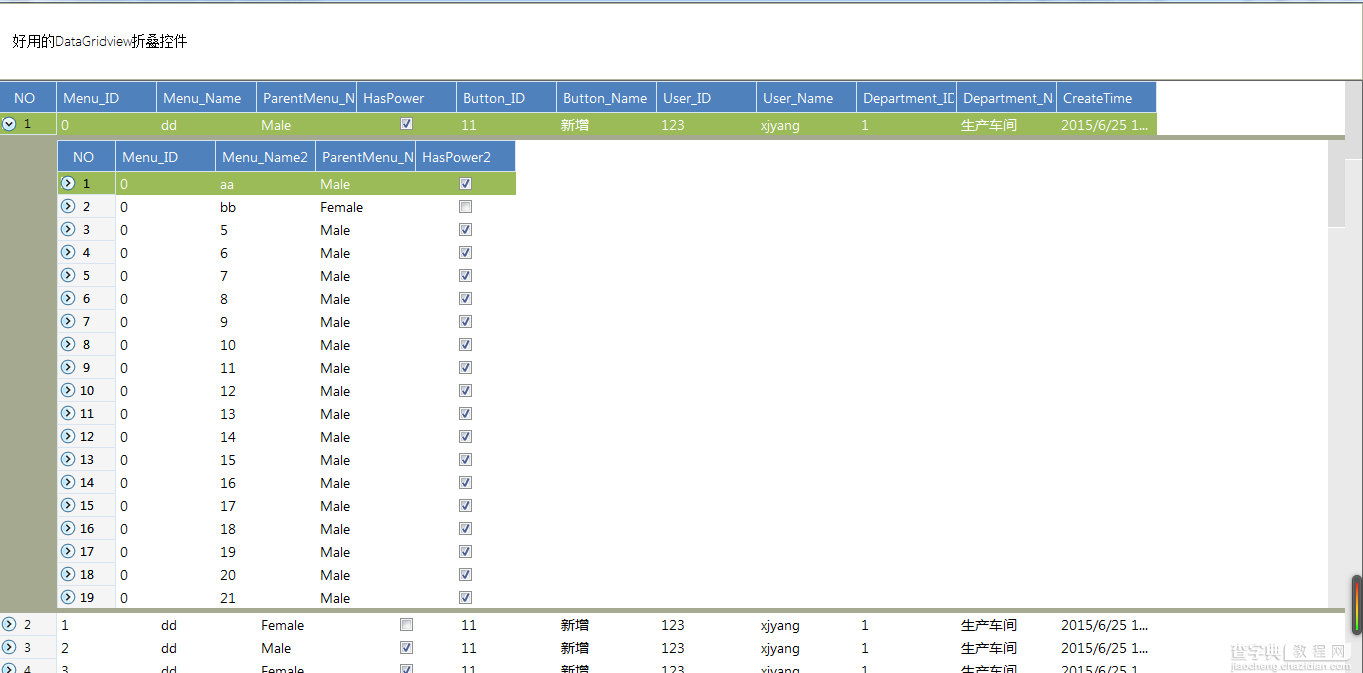Image resolution: width=1363 pixels, height=673 pixels.
Task: Select the Female cell in outer row 2
Action: pyautogui.click(x=307, y=625)
